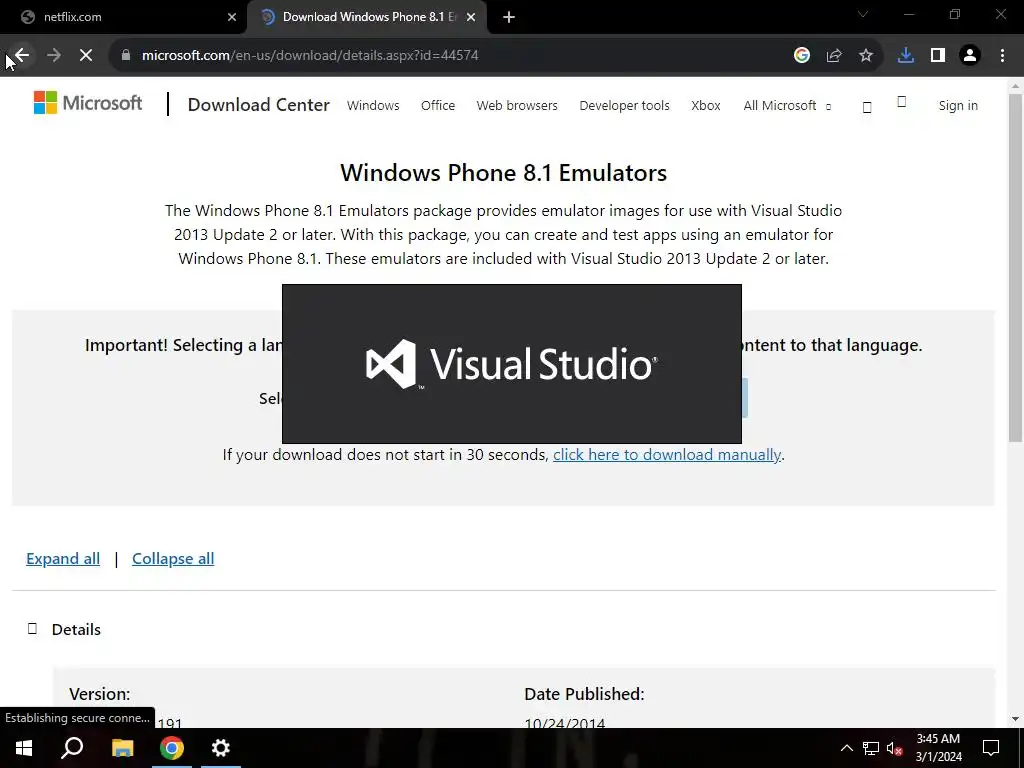
Task: Select the Download Windows Phone 8.1 tab
Action: 367,17
